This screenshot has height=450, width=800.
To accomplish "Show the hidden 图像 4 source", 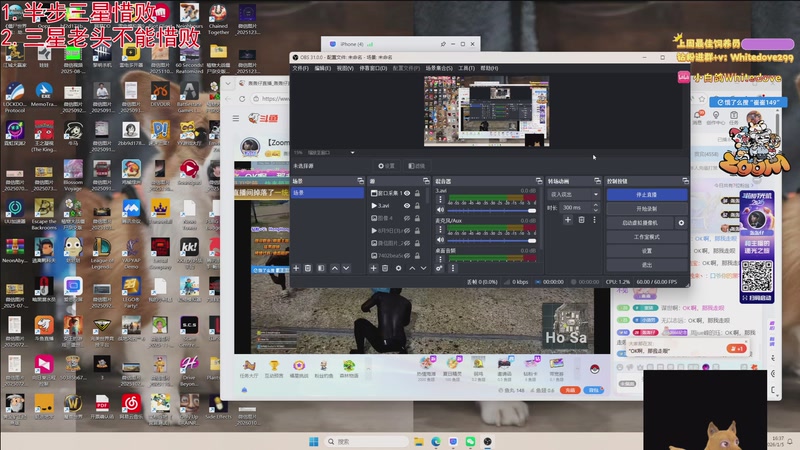I will [x=407, y=218].
